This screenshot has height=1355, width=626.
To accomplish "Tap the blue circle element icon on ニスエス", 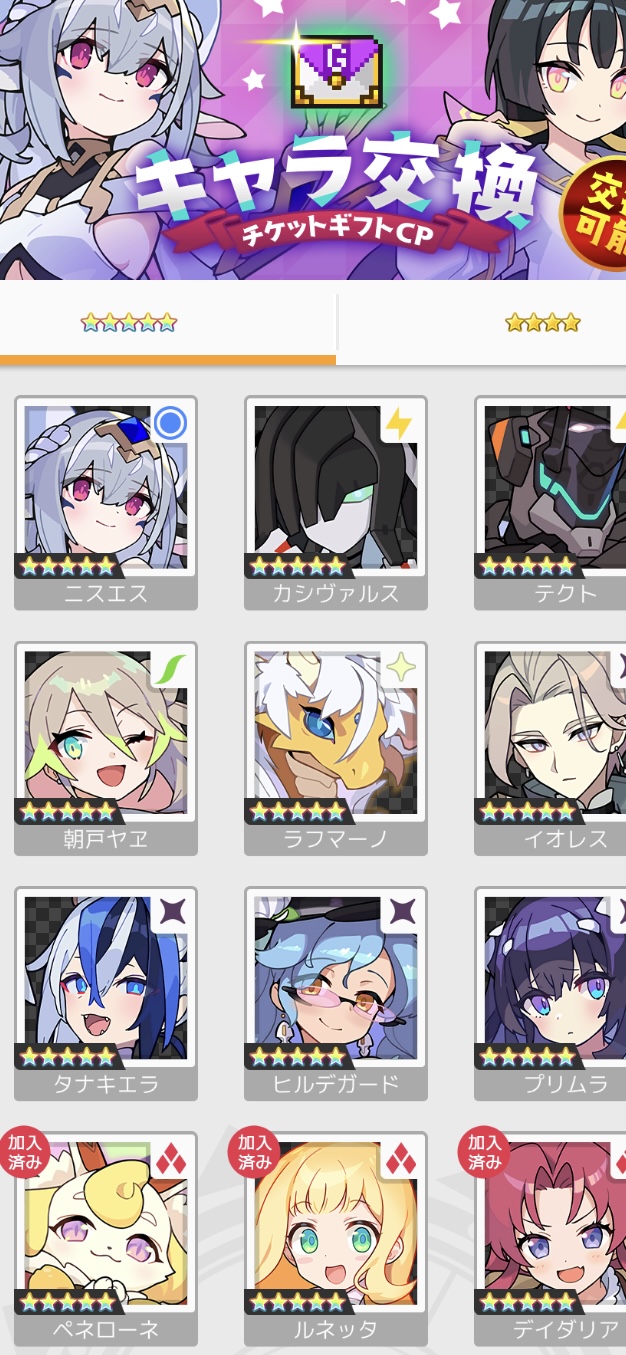I will (x=171, y=424).
